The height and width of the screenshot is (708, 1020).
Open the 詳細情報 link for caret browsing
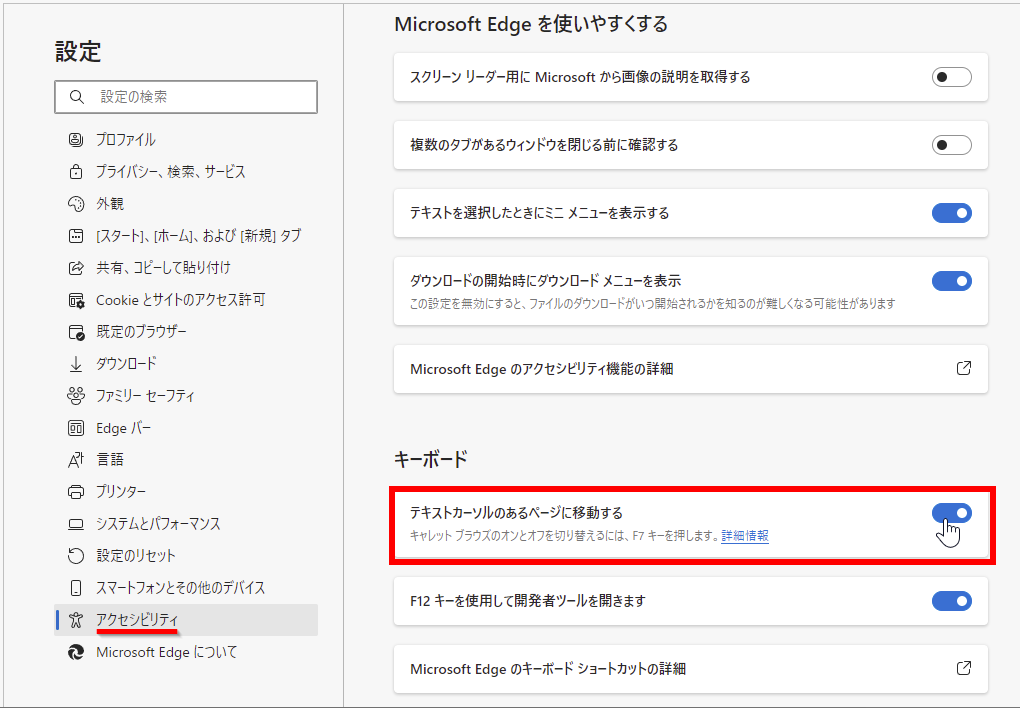point(745,536)
